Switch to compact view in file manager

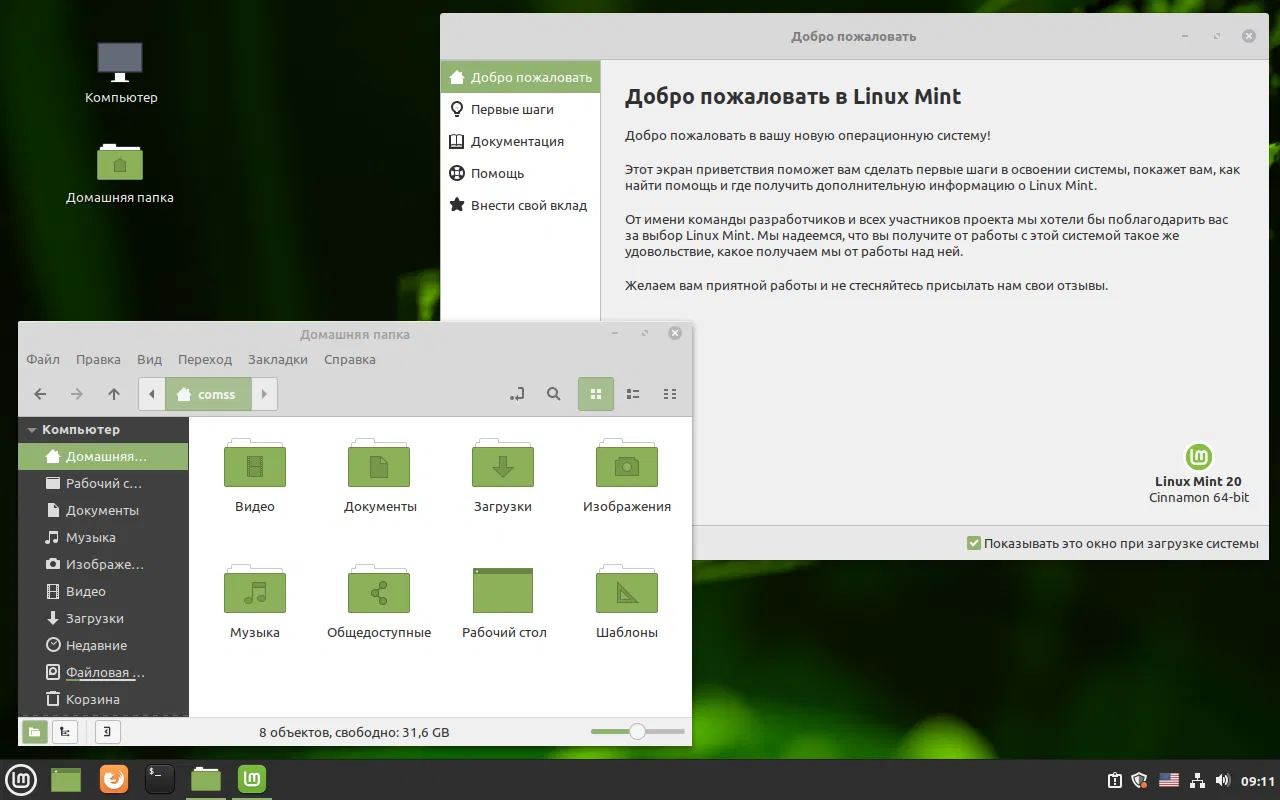tap(670, 394)
